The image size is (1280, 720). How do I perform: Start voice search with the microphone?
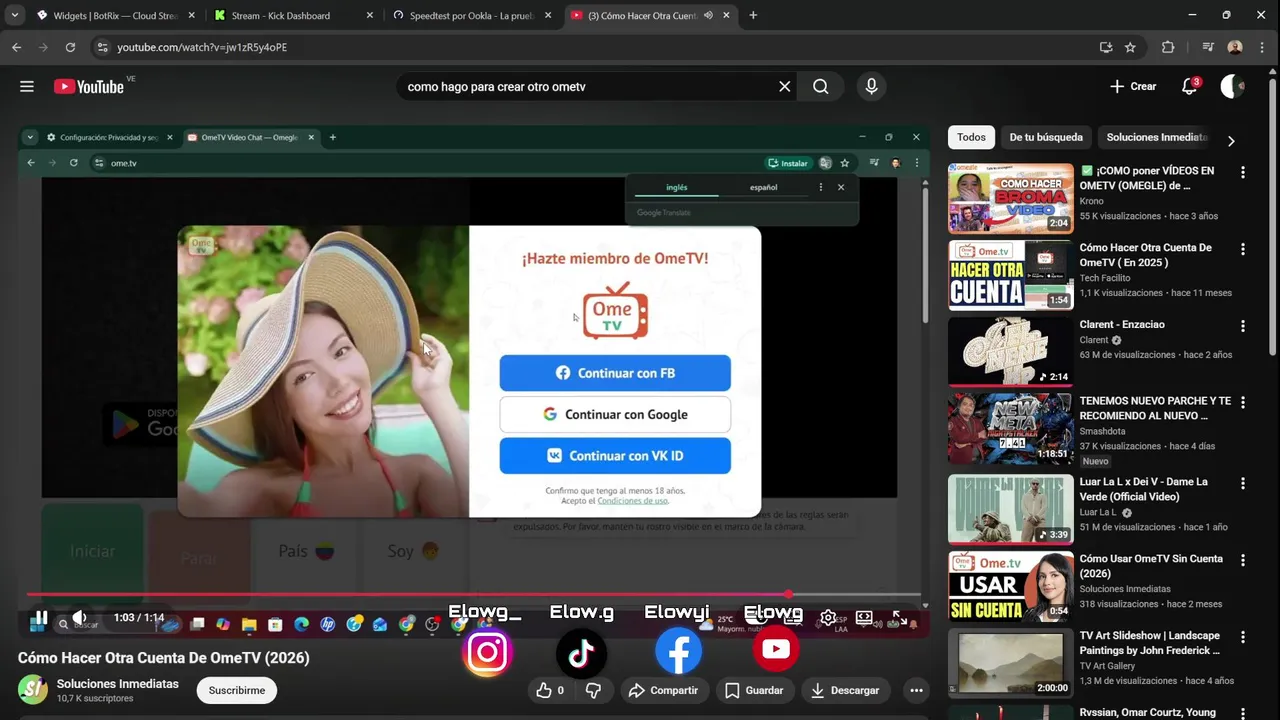[x=871, y=87]
